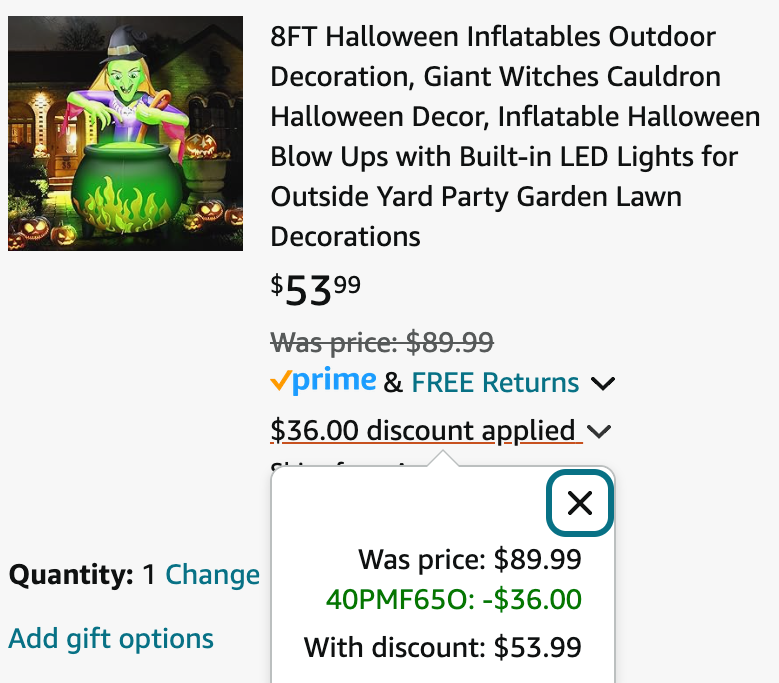Image resolution: width=779 pixels, height=683 pixels.
Task: Click the With discount $53.99 line
Action: (x=443, y=647)
